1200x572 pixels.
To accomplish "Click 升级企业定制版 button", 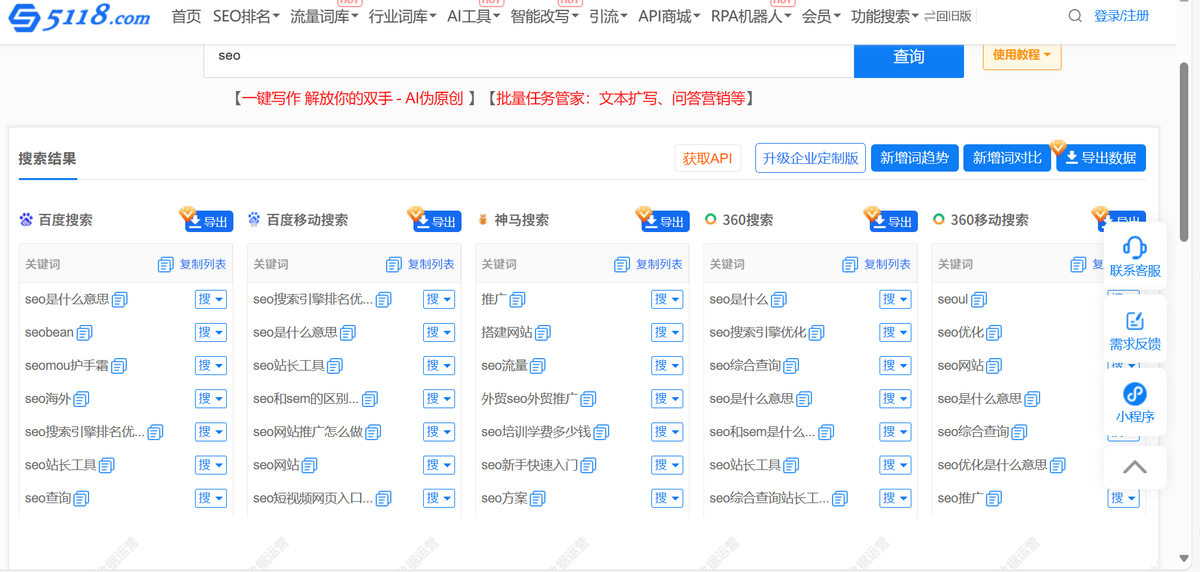I will coord(810,158).
